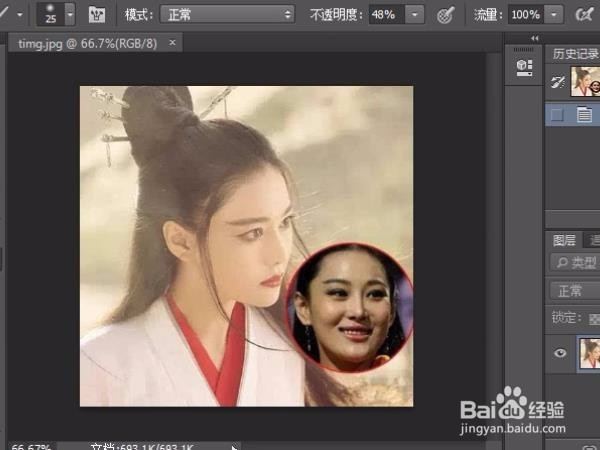Select the layer thumbnail in Layers panel
The image size is (600, 450).
pos(589,354)
